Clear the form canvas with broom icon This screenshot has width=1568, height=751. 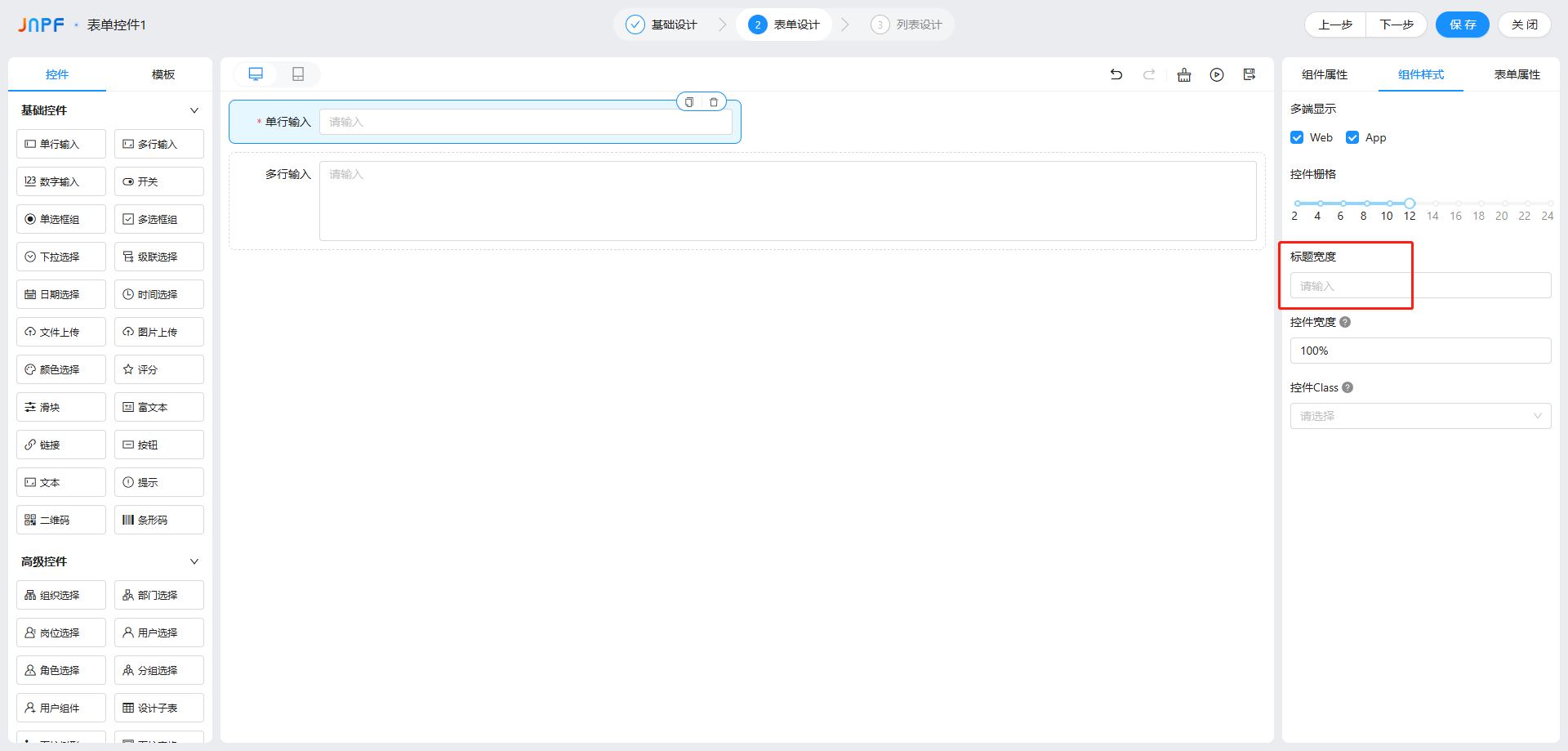click(x=1184, y=74)
